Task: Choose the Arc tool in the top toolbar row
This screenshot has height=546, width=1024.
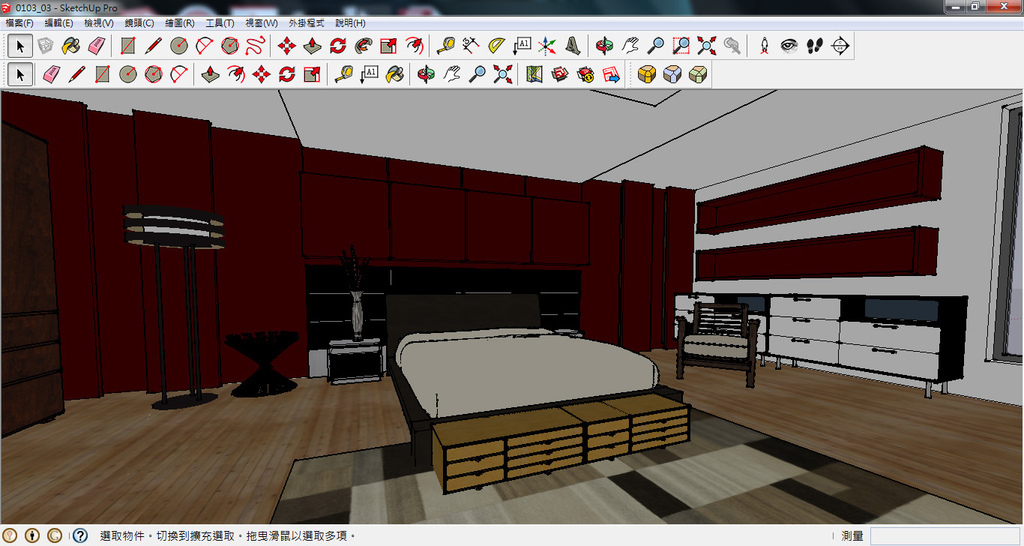Action: click(x=204, y=46)
